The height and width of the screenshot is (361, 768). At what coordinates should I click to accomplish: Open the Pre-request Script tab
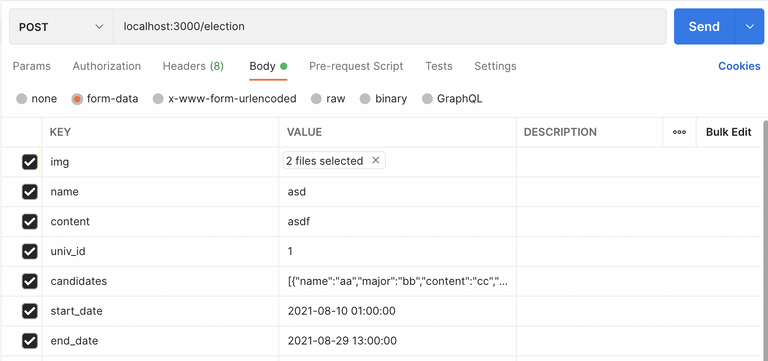(x=356, y=66)
